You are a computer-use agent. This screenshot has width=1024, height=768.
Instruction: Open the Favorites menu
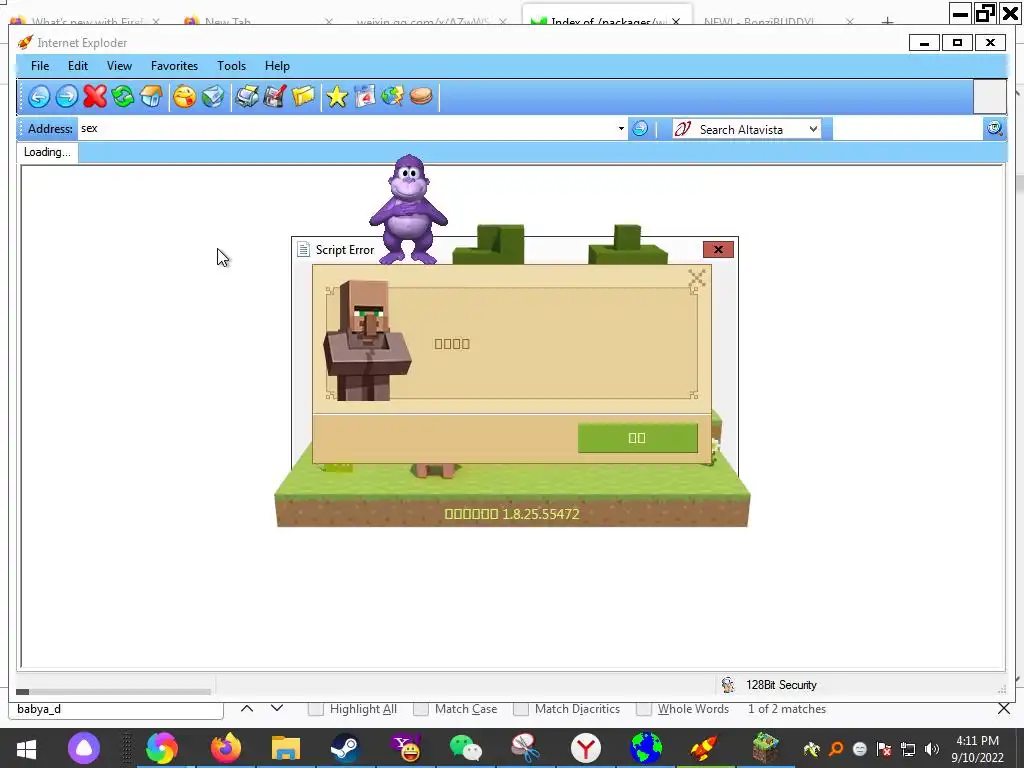pos(174,66)
